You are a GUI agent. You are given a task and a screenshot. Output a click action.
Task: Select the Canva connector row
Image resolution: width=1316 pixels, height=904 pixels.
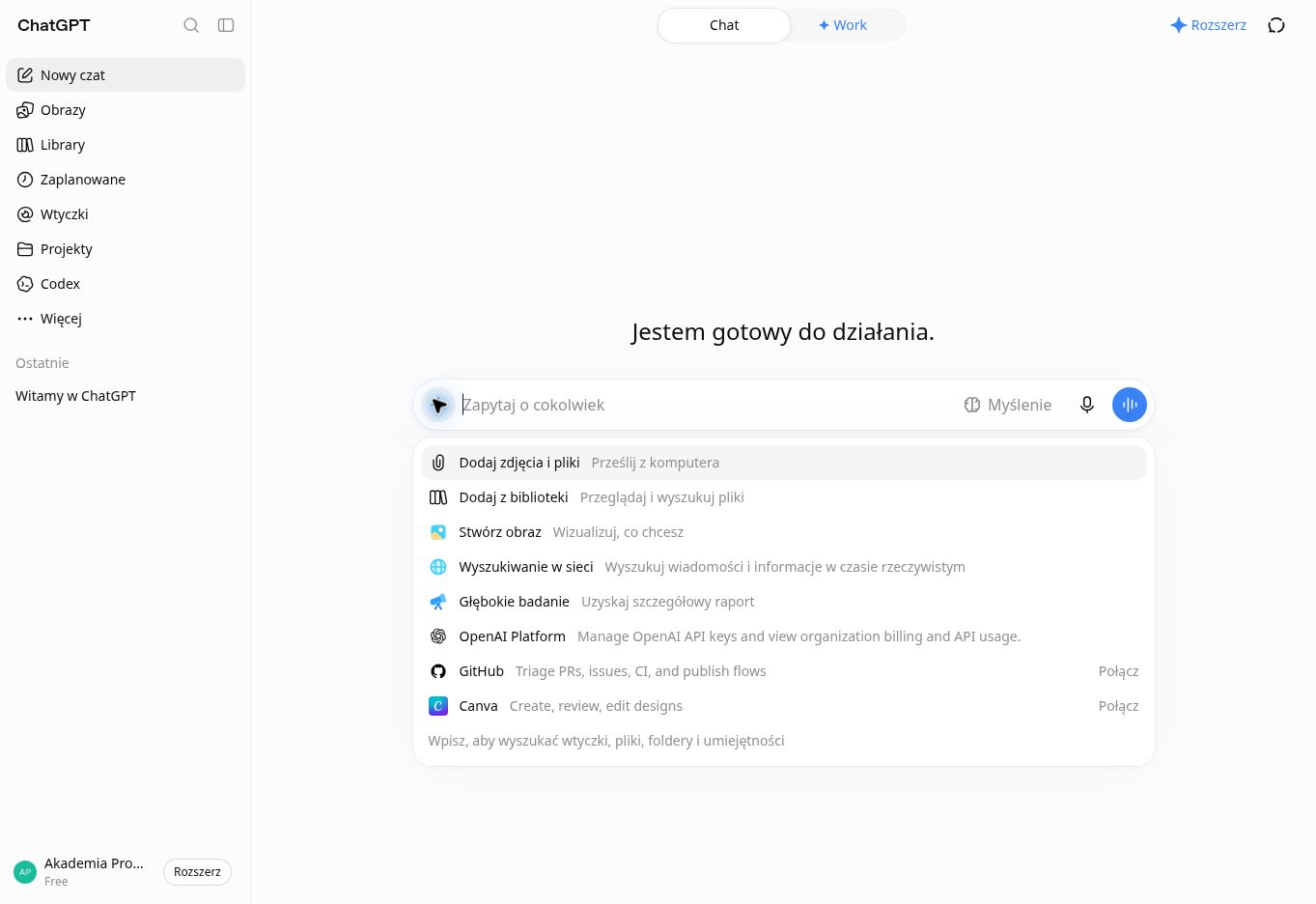point(784,706)
